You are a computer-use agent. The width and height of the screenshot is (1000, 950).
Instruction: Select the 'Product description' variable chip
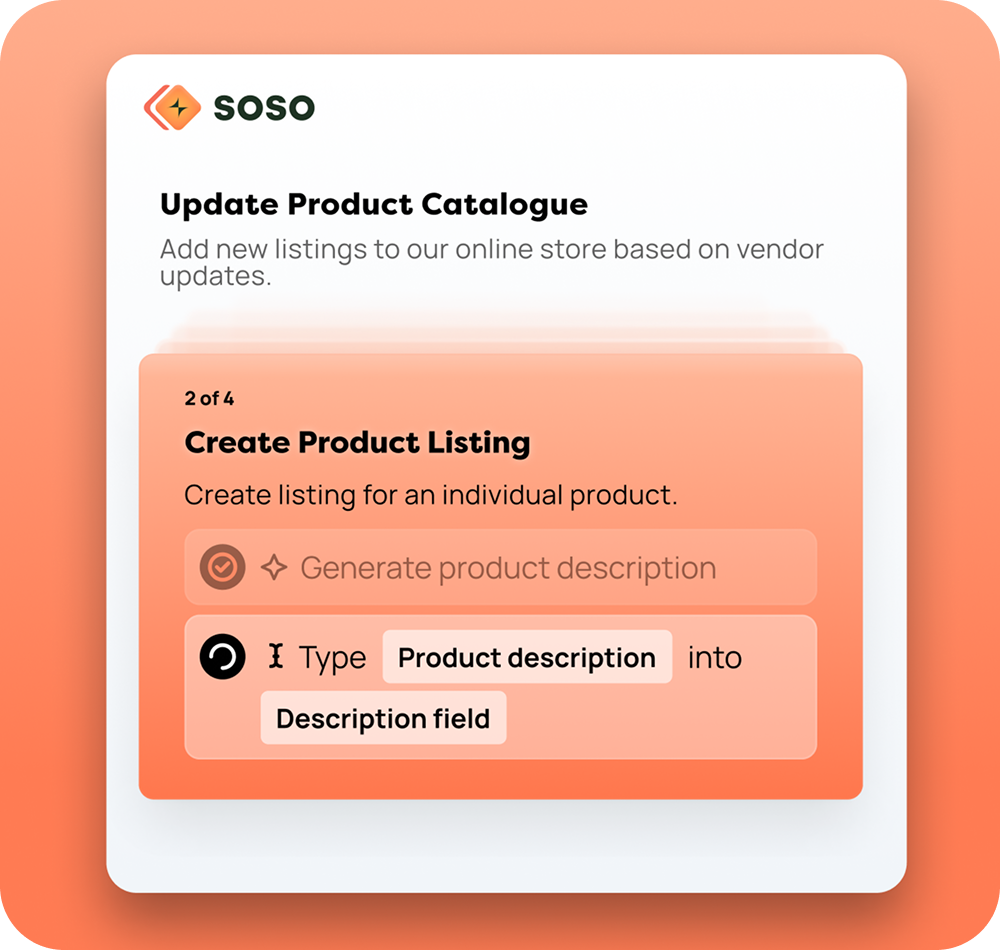pyautogui.click(x=527, y=658)
